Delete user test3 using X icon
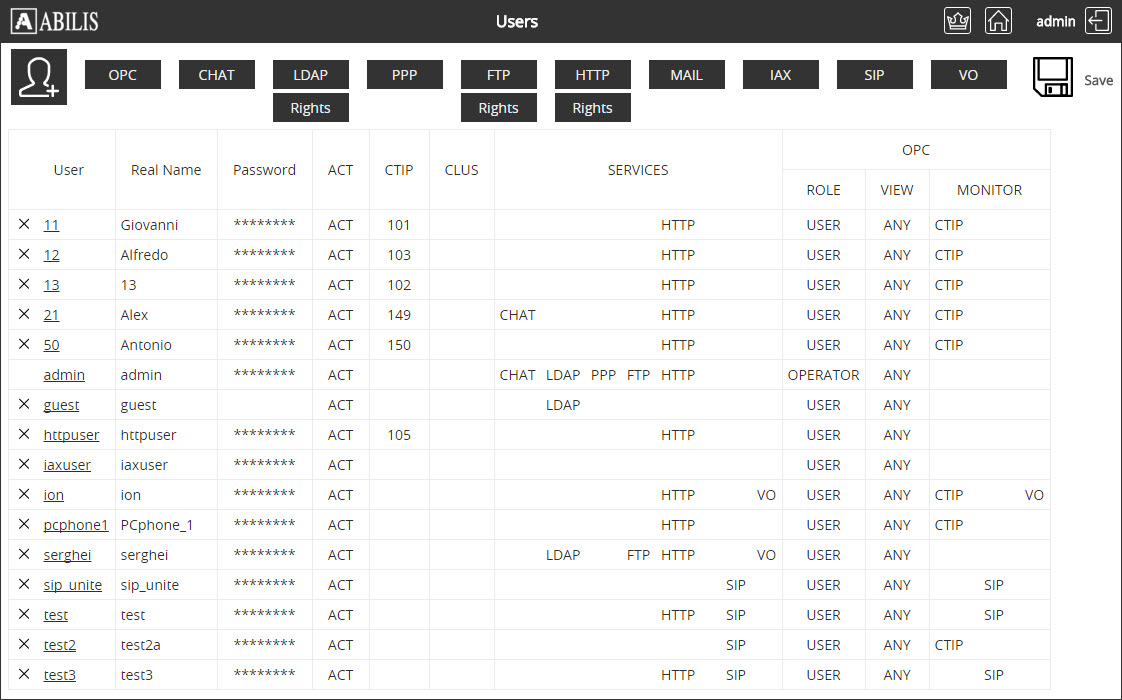1122x700 pixels. [x=24, y=675]
